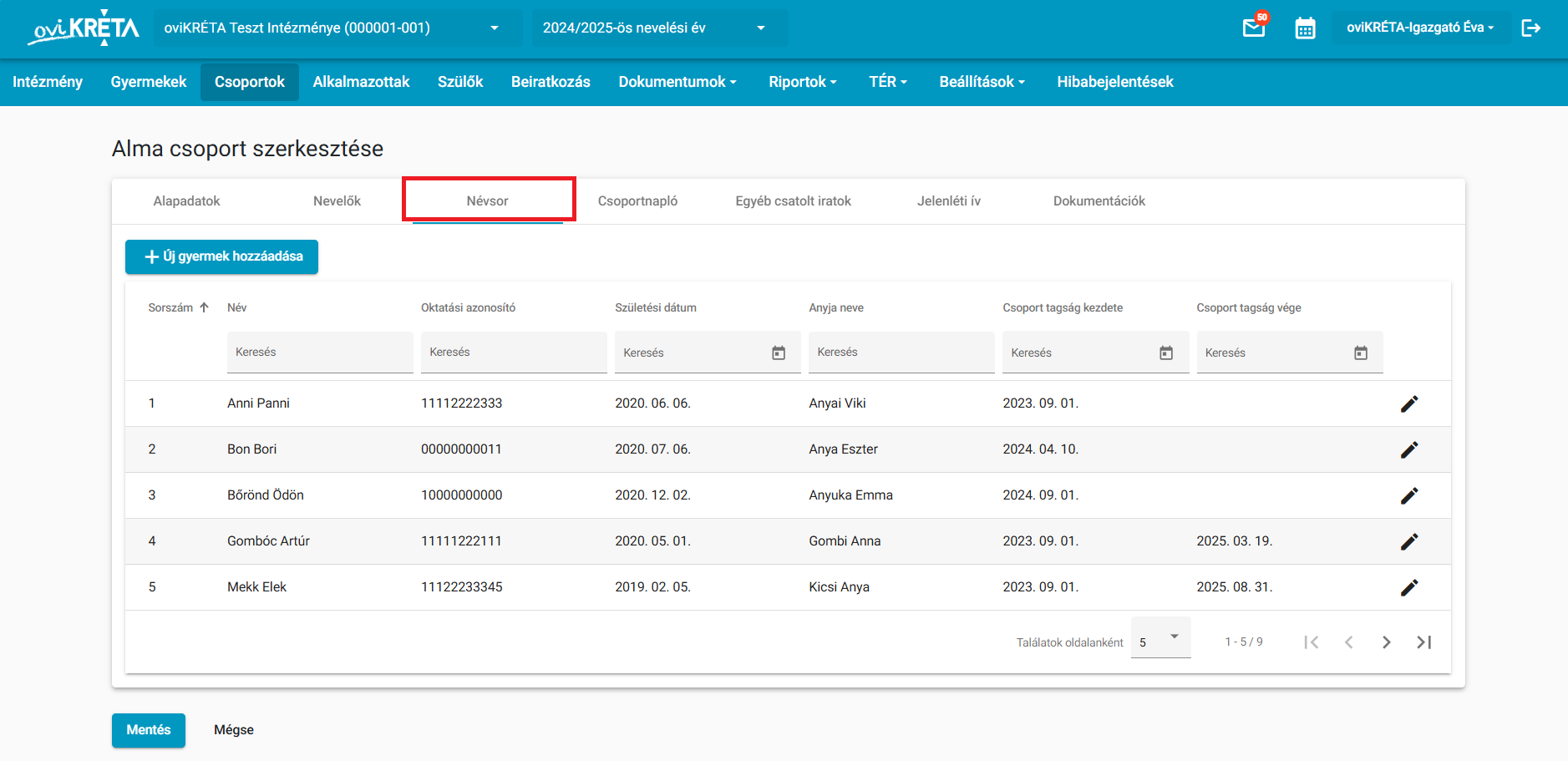
Task: Click the 2025. 03. 19. end date cell
Action: coord(1235,541)
